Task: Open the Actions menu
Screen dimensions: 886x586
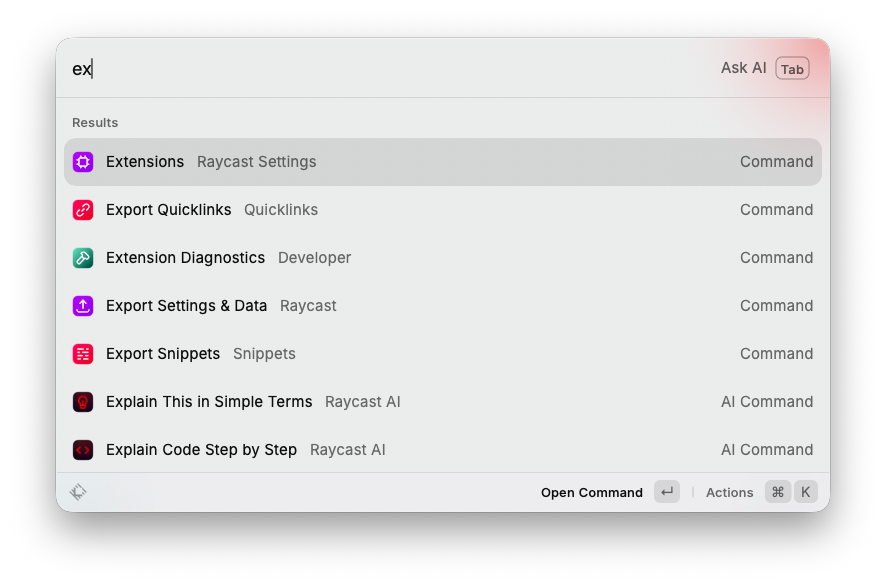Action: pos(729,492)
